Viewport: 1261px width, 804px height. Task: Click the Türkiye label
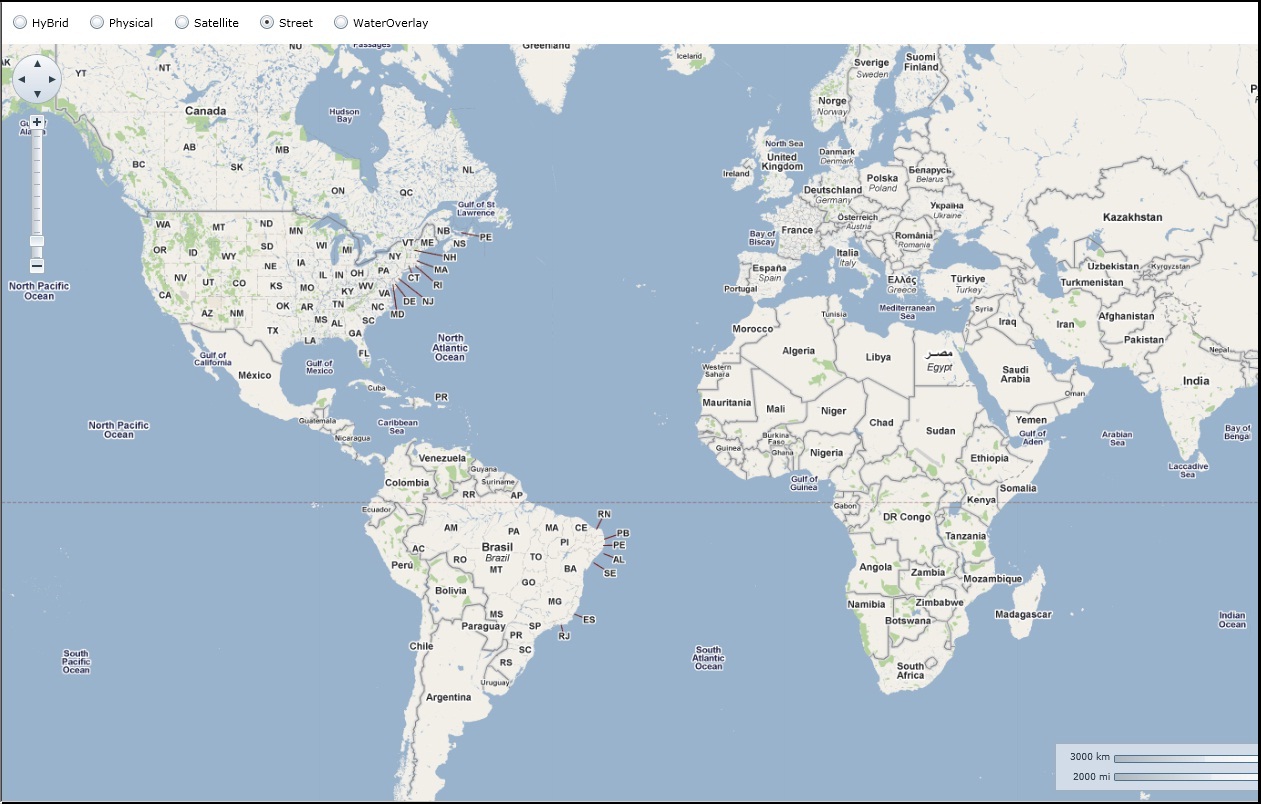click(x=967, y=279)
